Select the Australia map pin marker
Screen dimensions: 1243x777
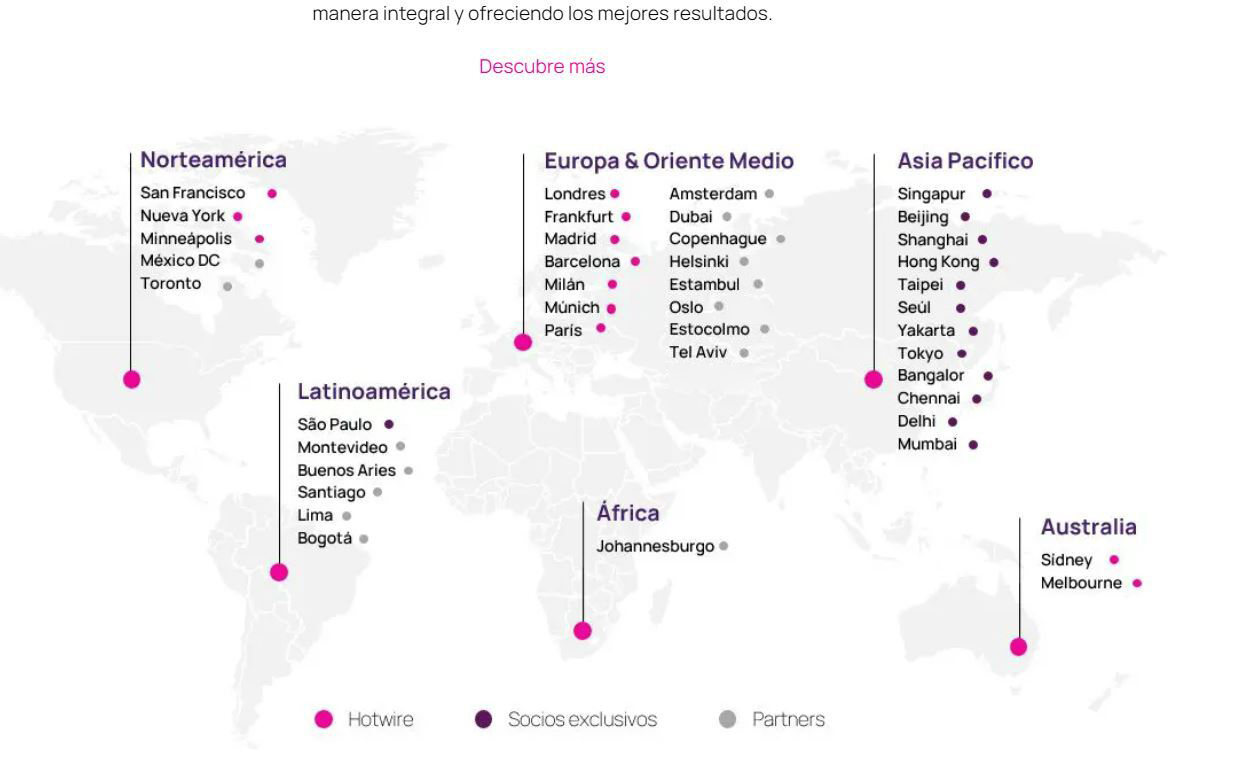[x=1019, y=647]
